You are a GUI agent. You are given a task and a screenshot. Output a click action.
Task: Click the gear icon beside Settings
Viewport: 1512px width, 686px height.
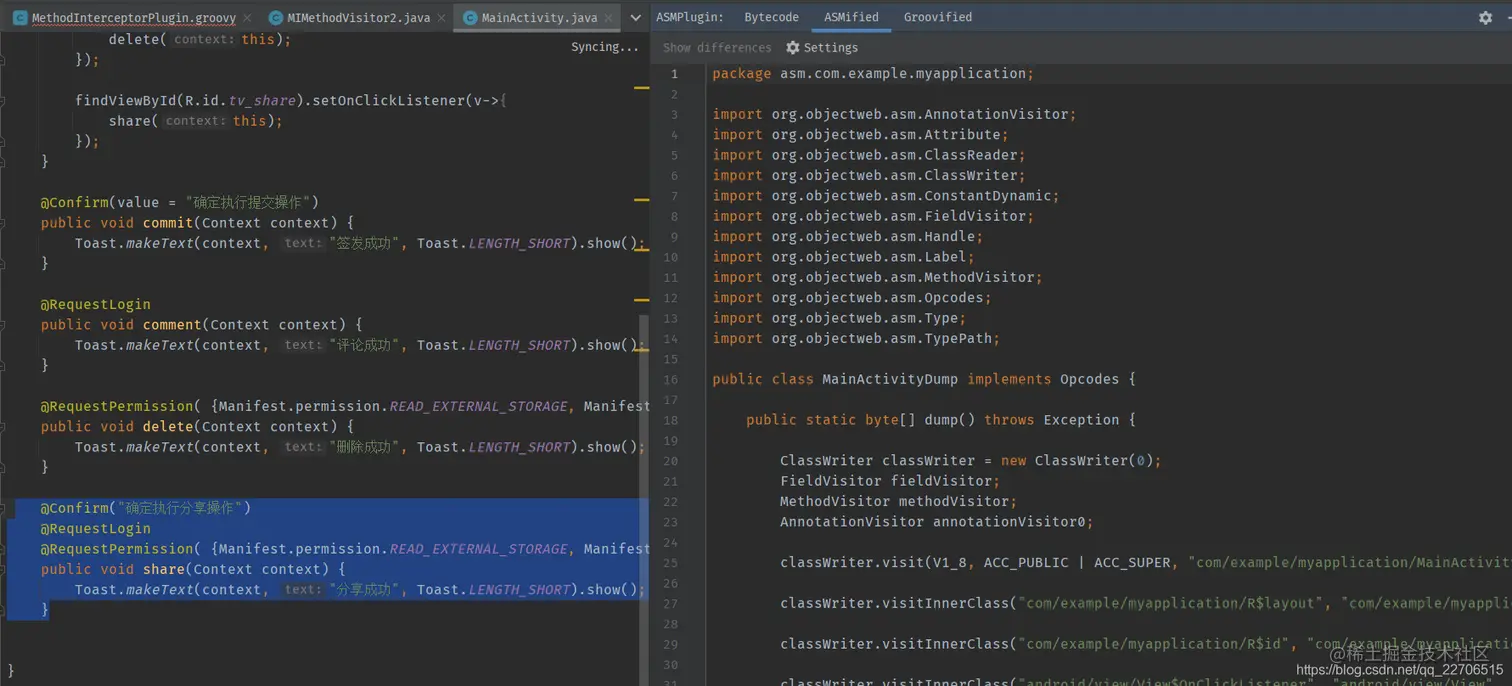click(x=793, y=48)
